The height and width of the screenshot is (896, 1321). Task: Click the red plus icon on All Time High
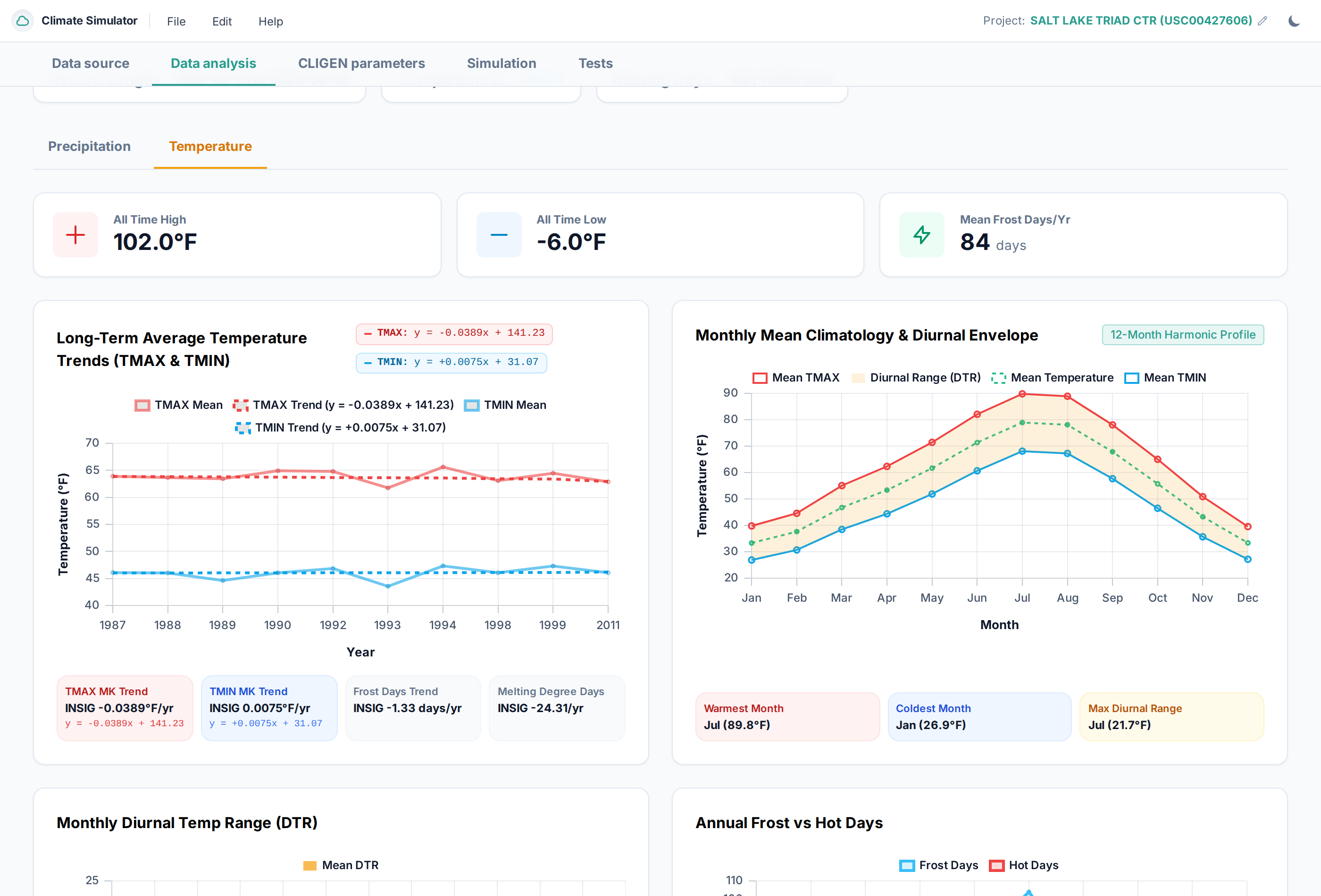[x=75, y=235]
